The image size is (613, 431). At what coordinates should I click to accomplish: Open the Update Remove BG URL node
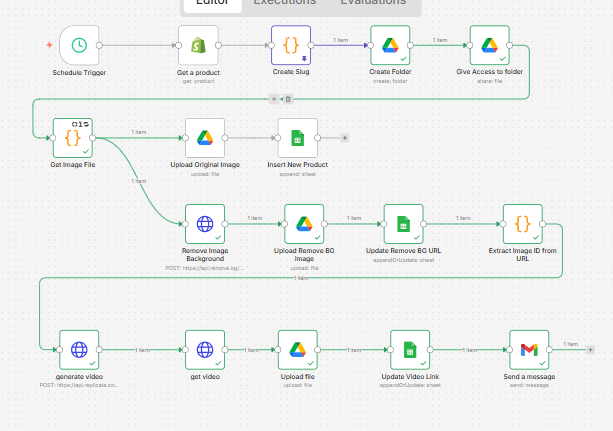click(x=403, y=224)
